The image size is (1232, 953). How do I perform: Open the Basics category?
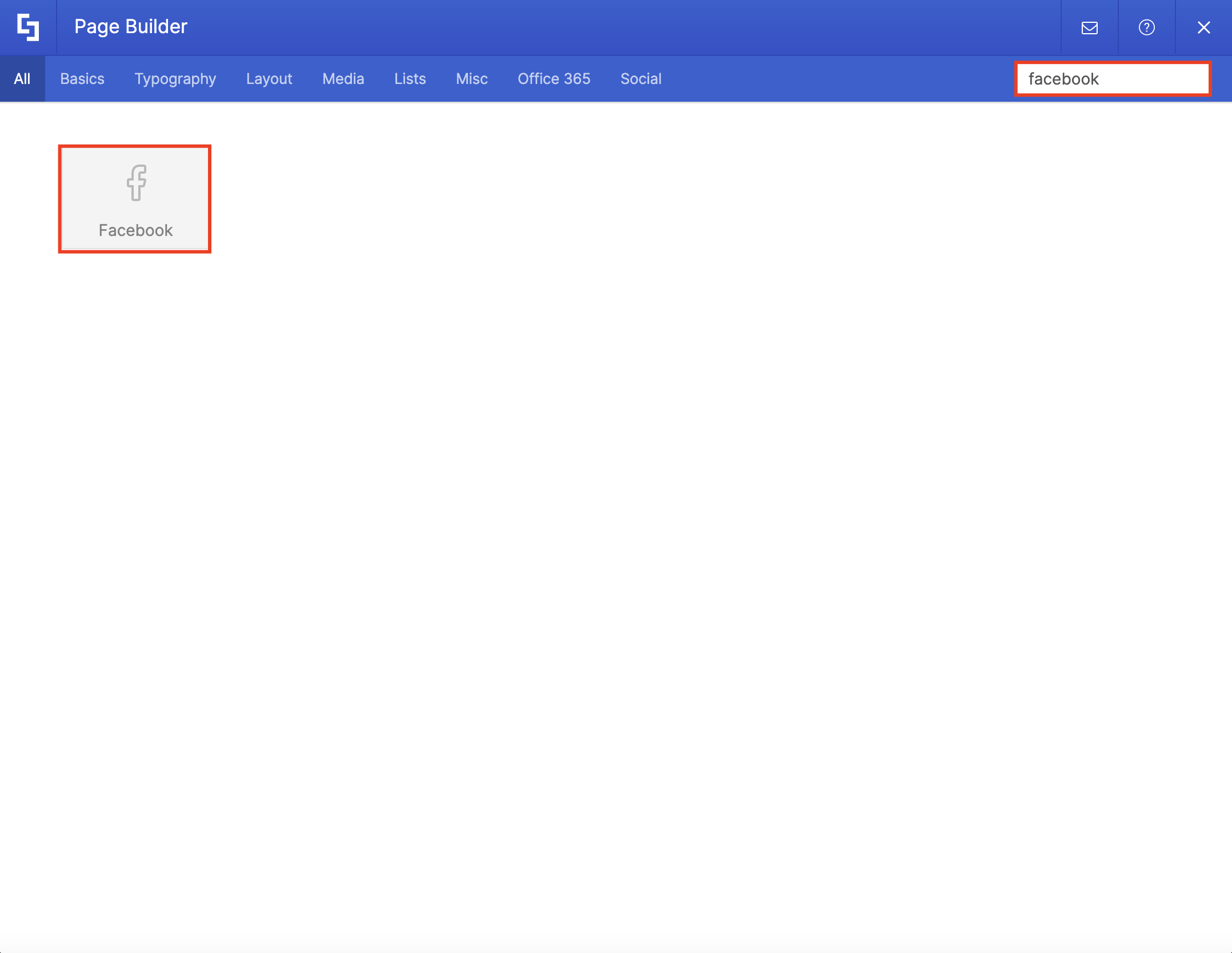coord(82,78)
